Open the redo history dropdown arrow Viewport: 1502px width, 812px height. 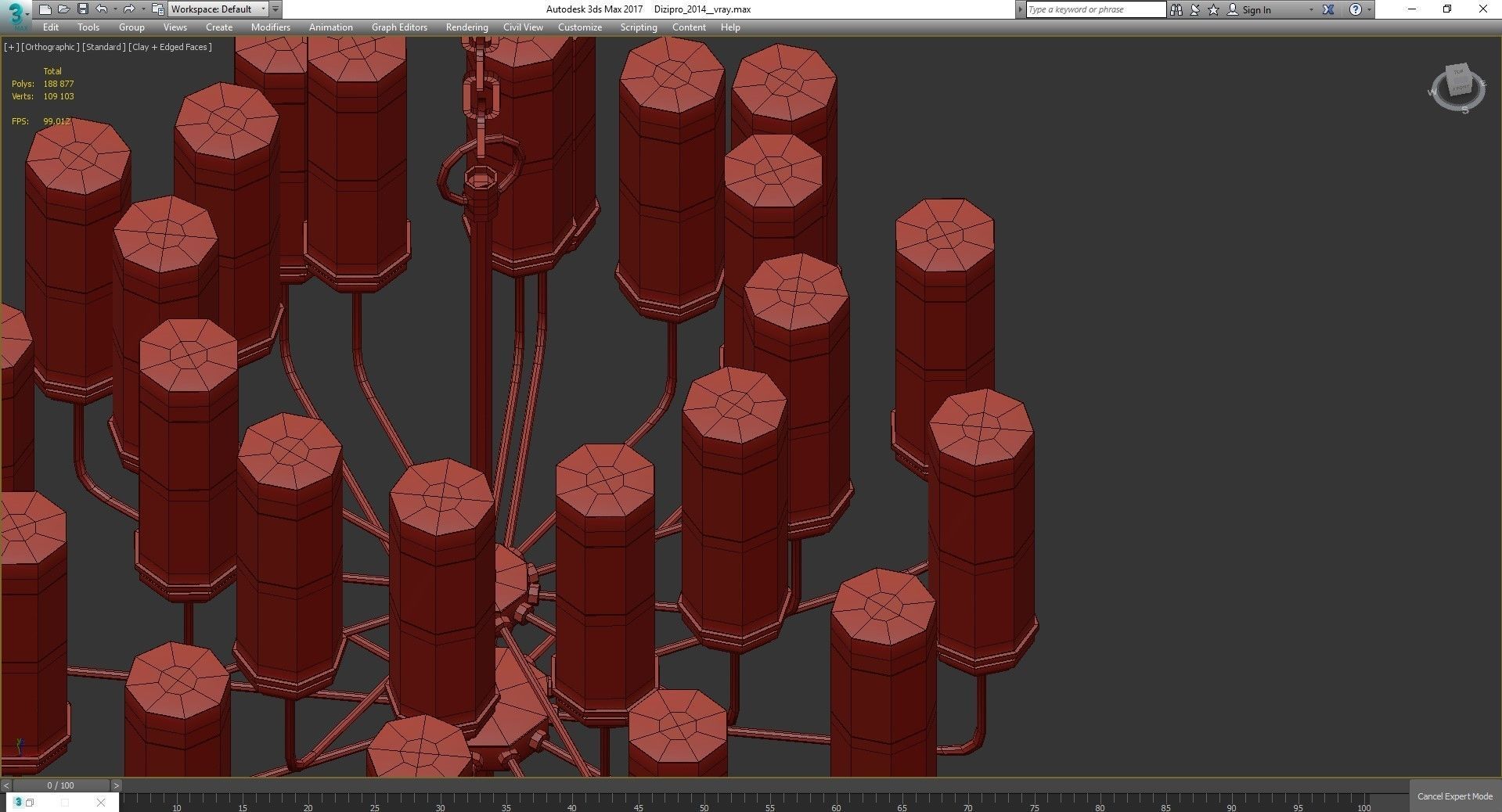point(142,9)
